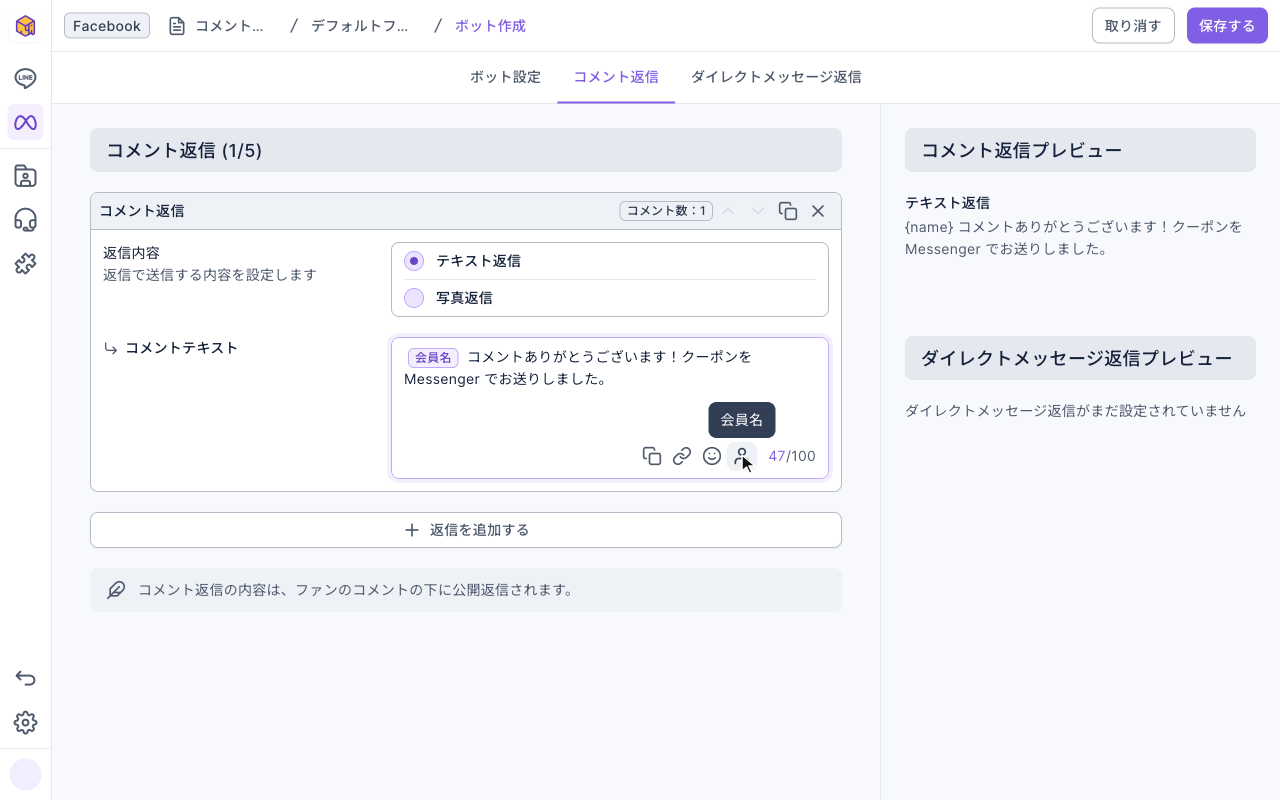Open the LINE channel icon in sidebar

26,78
